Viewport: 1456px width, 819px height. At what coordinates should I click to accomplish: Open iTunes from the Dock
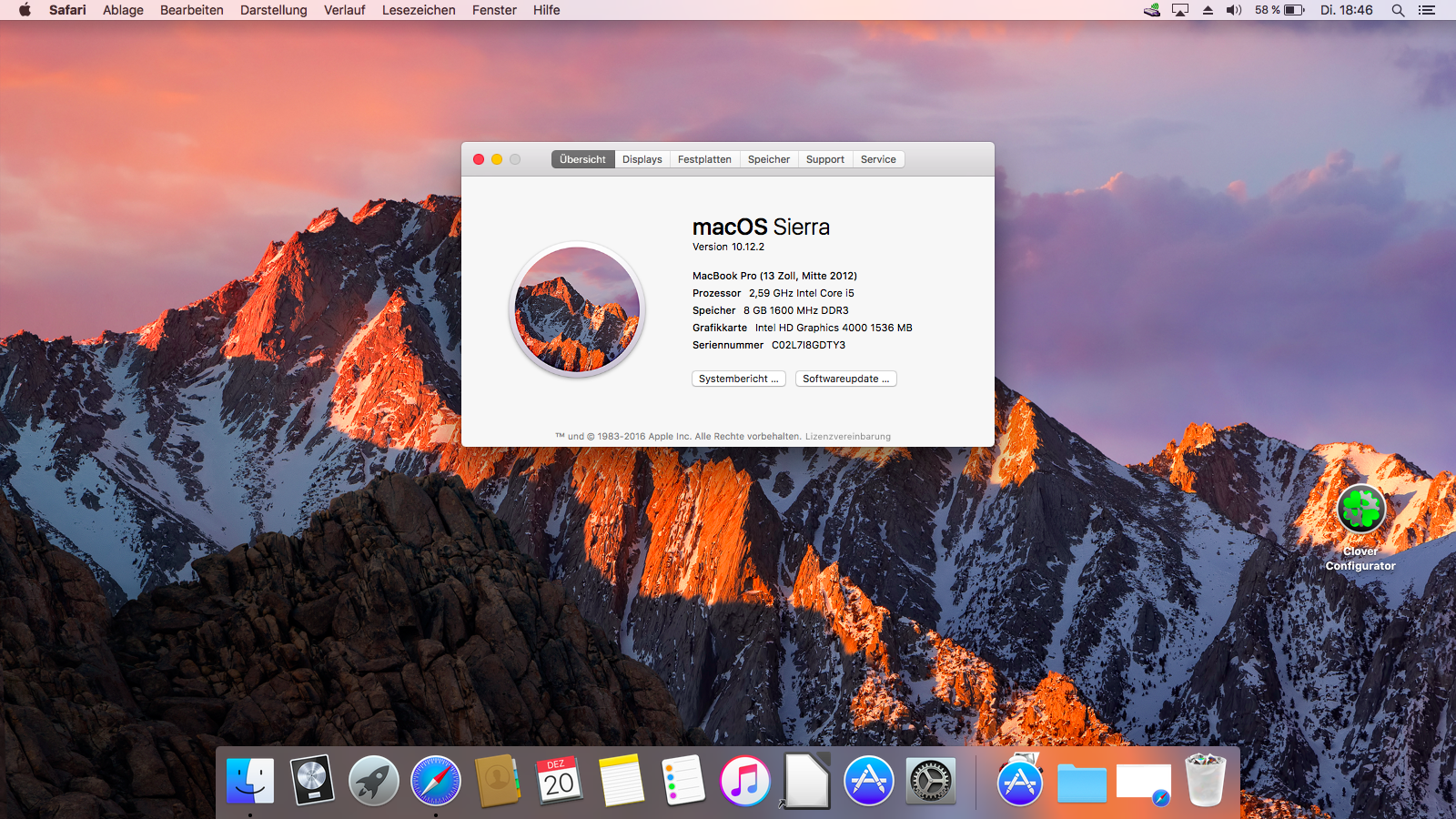pyautogui.click(x=745, y=781)
